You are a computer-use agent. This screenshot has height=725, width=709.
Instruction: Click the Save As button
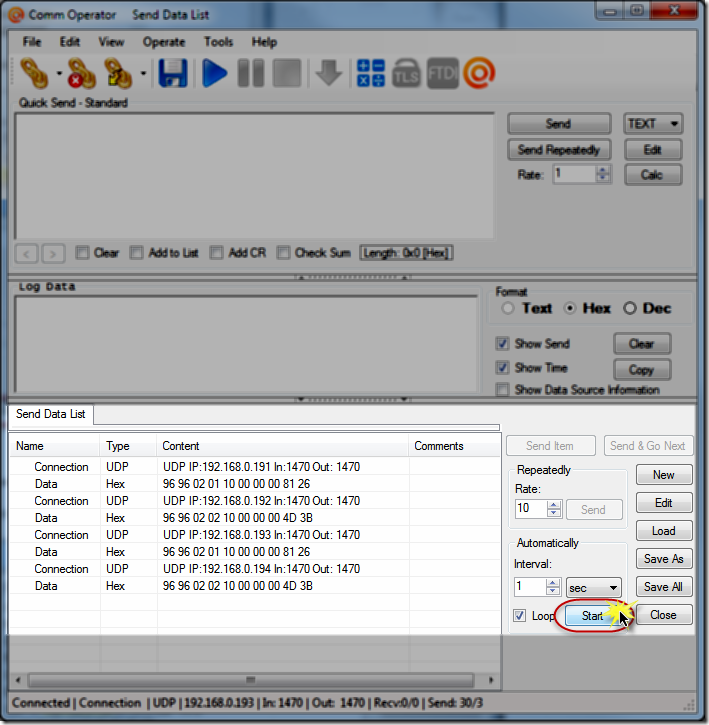pyautogui.click(x=664, y=559)
